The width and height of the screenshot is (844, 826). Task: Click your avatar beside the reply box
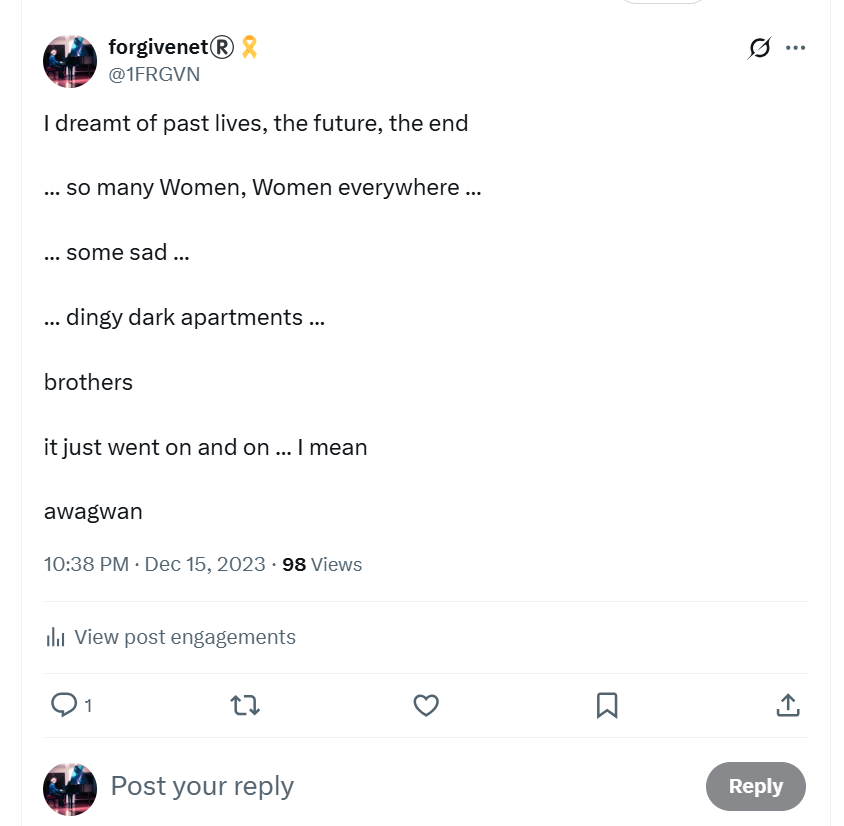[x=70, y=789]
